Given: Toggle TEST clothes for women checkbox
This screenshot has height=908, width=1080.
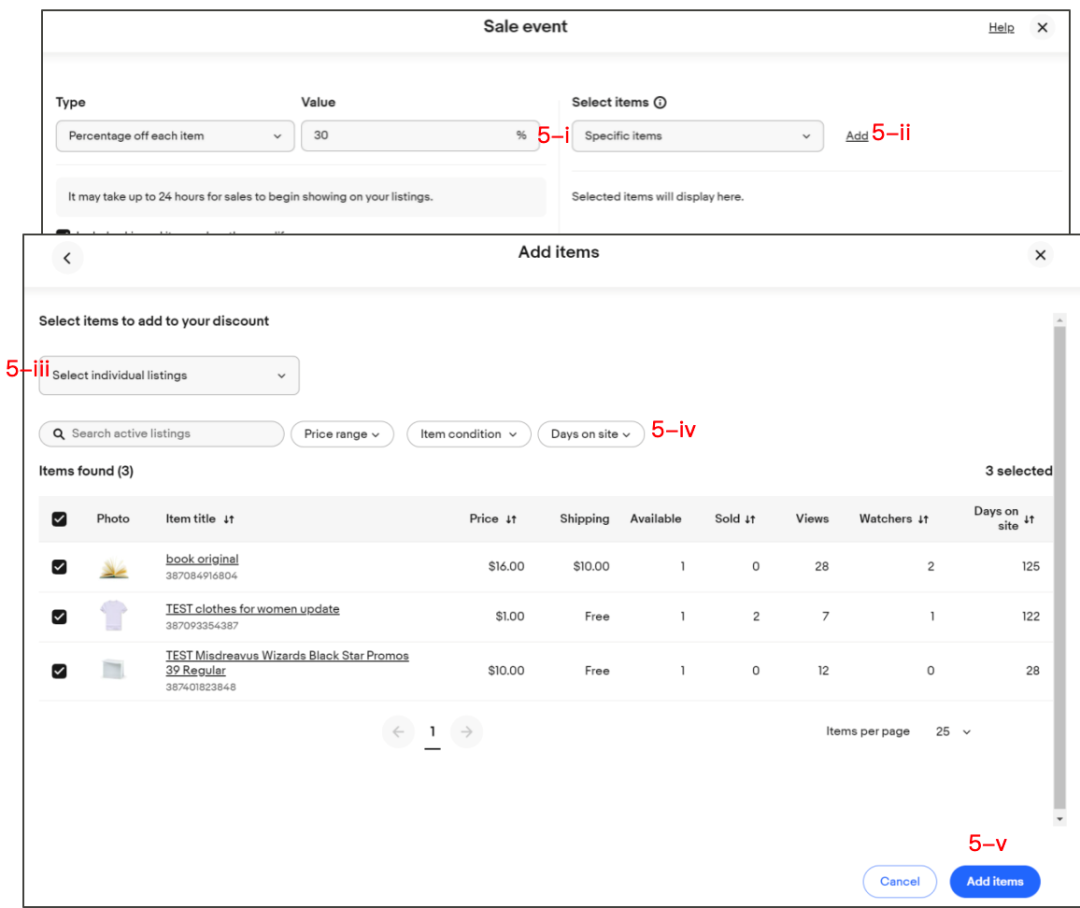Looking at the screenshot, I should (59, 617).
